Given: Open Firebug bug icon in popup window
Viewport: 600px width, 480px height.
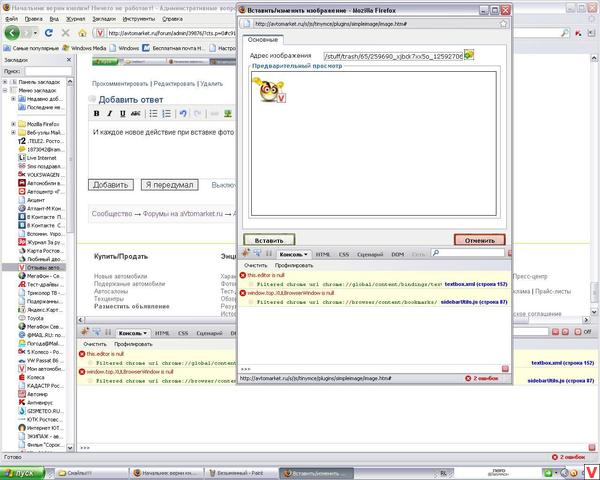Looking at the screenshot, I should click(246, 252).
